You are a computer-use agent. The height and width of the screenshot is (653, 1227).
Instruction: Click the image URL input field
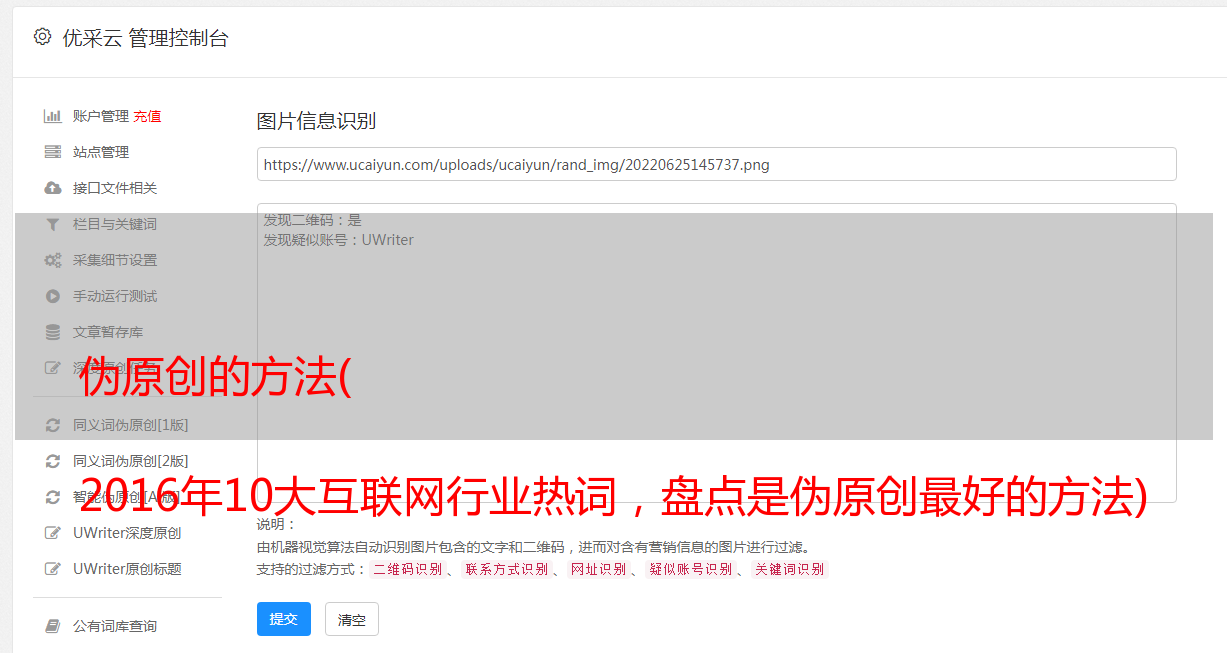(716, 164)
